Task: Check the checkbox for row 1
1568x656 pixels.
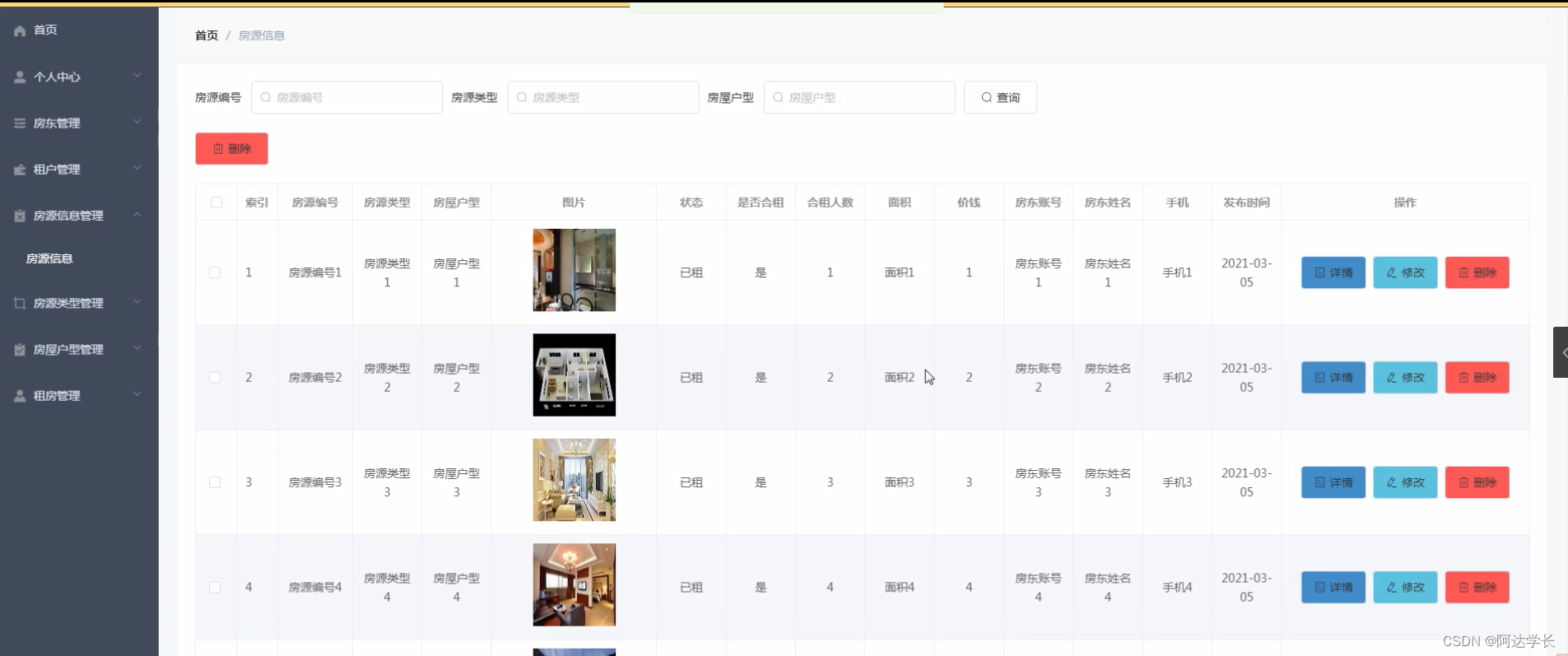Action: (215, 272)
